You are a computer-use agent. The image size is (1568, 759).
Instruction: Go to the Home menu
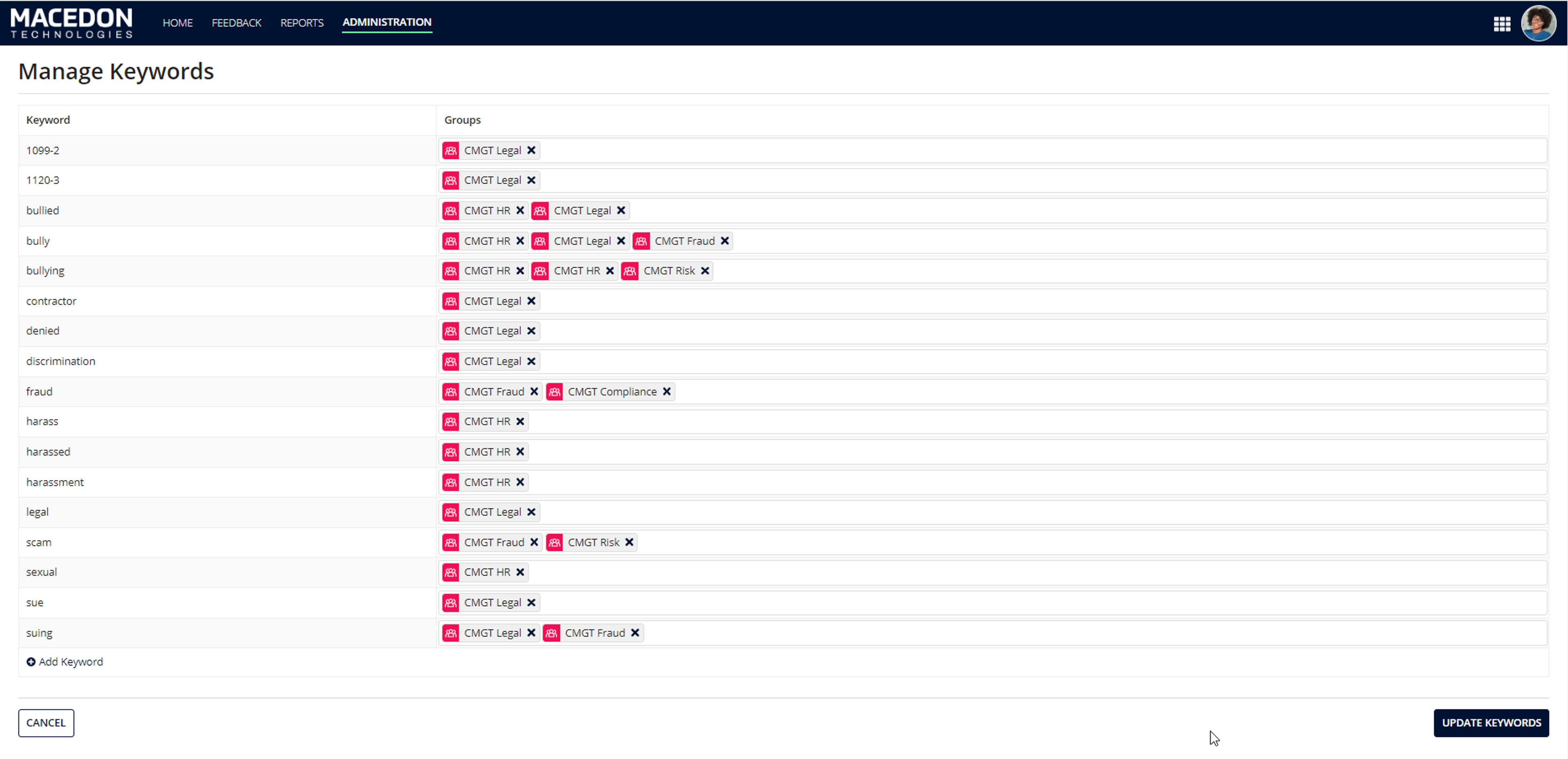click(x=177, y=22)
